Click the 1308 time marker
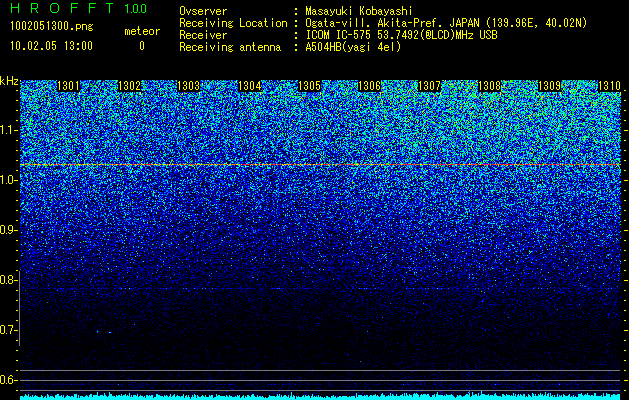 click(490, 86)
